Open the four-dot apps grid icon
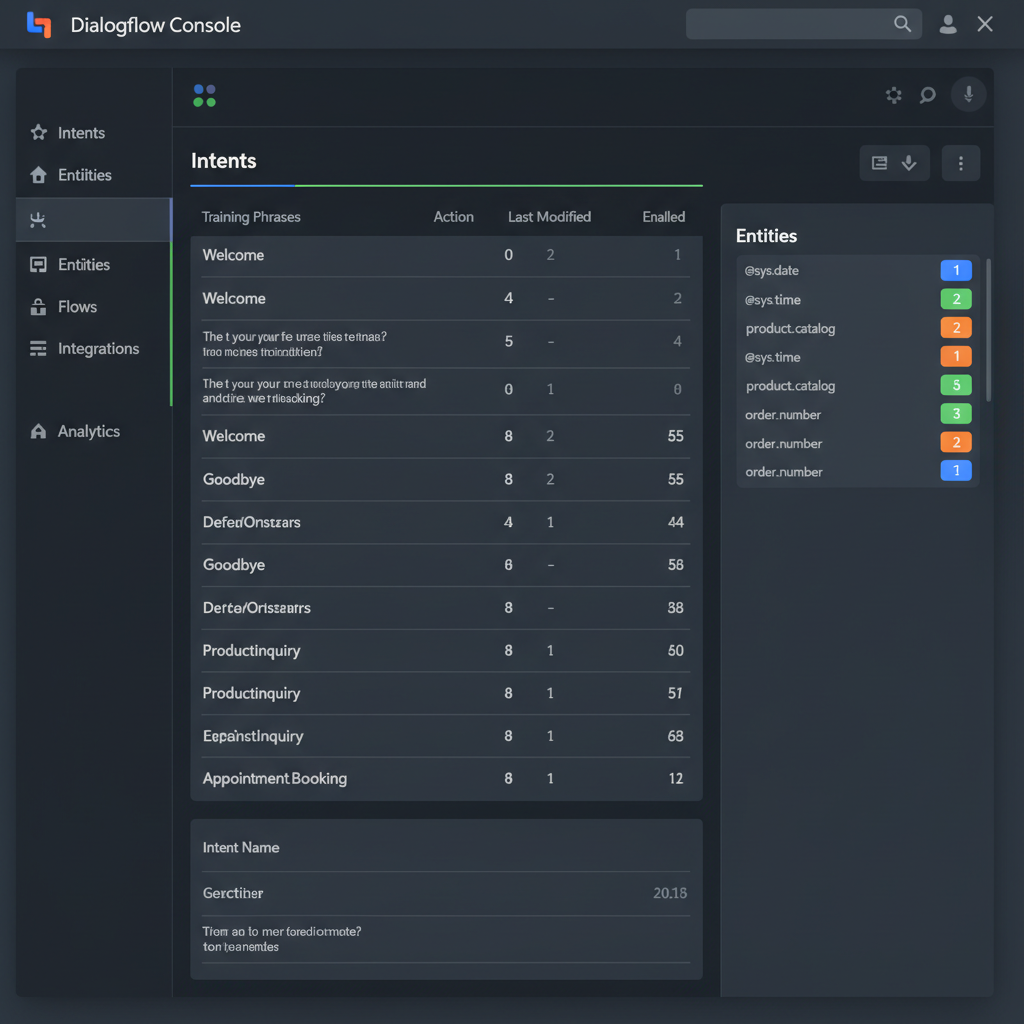 (204, 95)
